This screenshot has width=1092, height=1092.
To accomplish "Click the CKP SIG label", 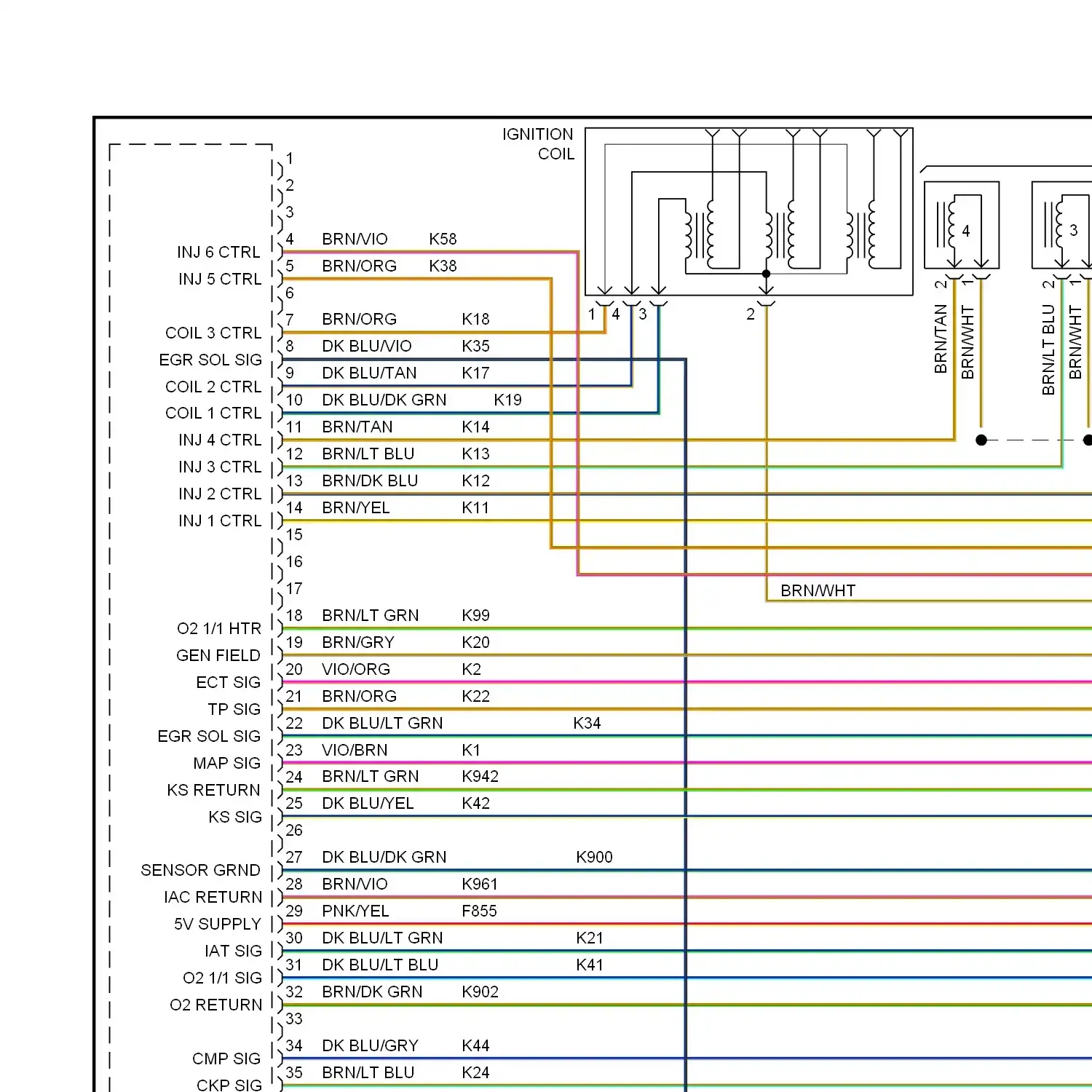I will point(229,1085).
